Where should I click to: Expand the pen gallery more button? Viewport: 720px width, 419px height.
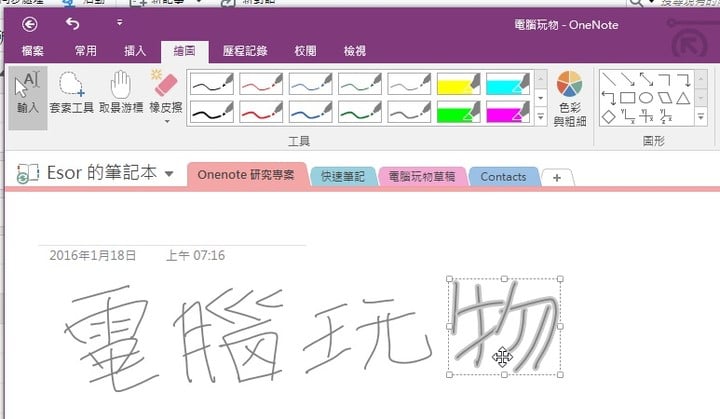(x=541, y=117)
